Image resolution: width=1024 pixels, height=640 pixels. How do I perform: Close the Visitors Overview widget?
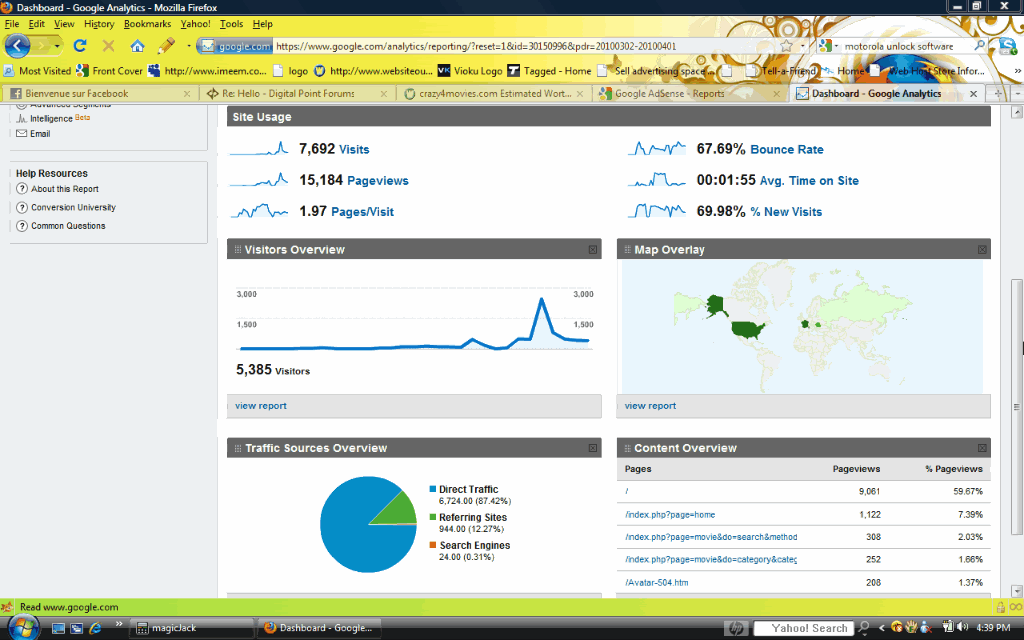[592, 249]
